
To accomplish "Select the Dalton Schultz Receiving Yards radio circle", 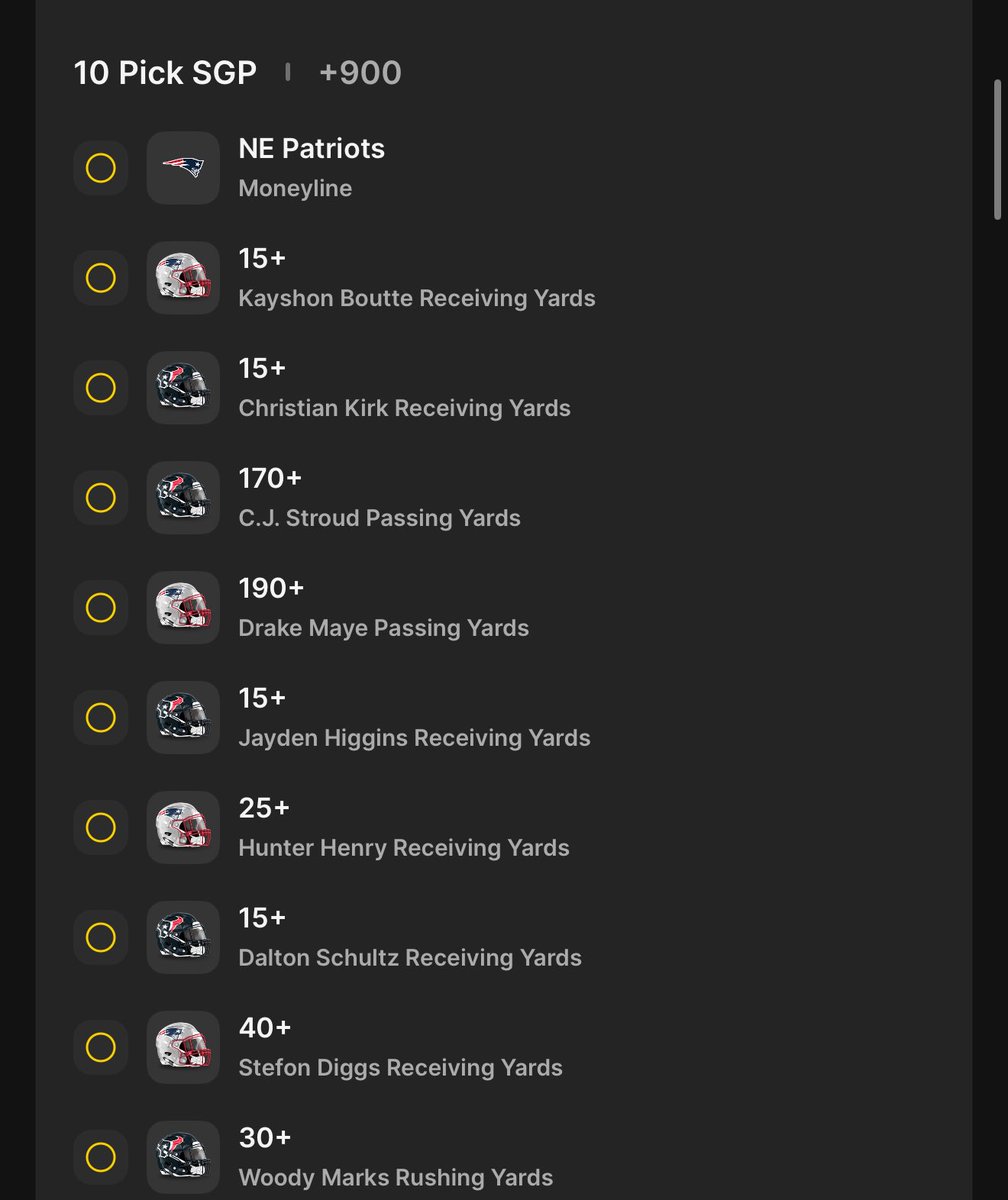I will (101, 938).
